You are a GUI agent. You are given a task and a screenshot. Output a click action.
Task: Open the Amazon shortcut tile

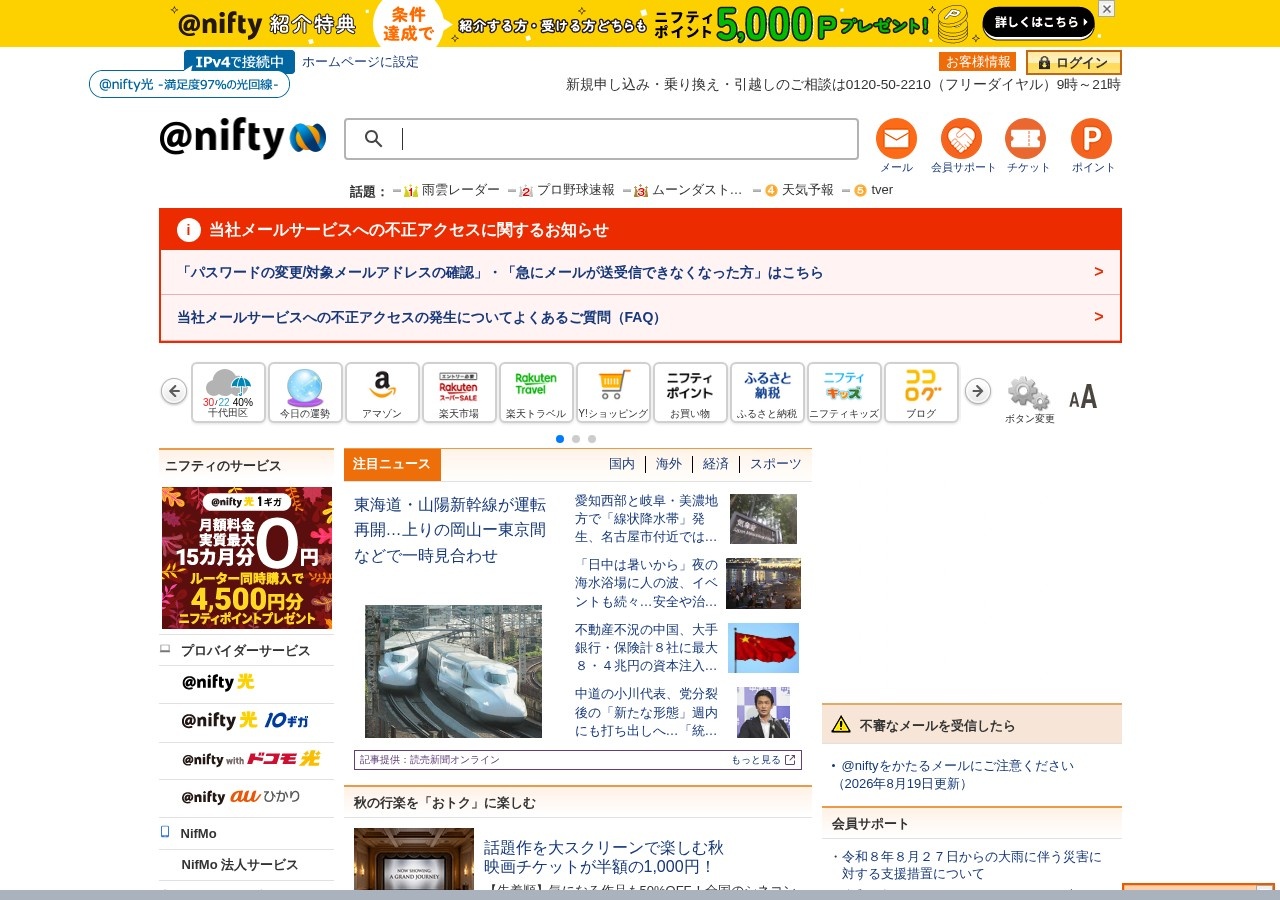(382, 392)
